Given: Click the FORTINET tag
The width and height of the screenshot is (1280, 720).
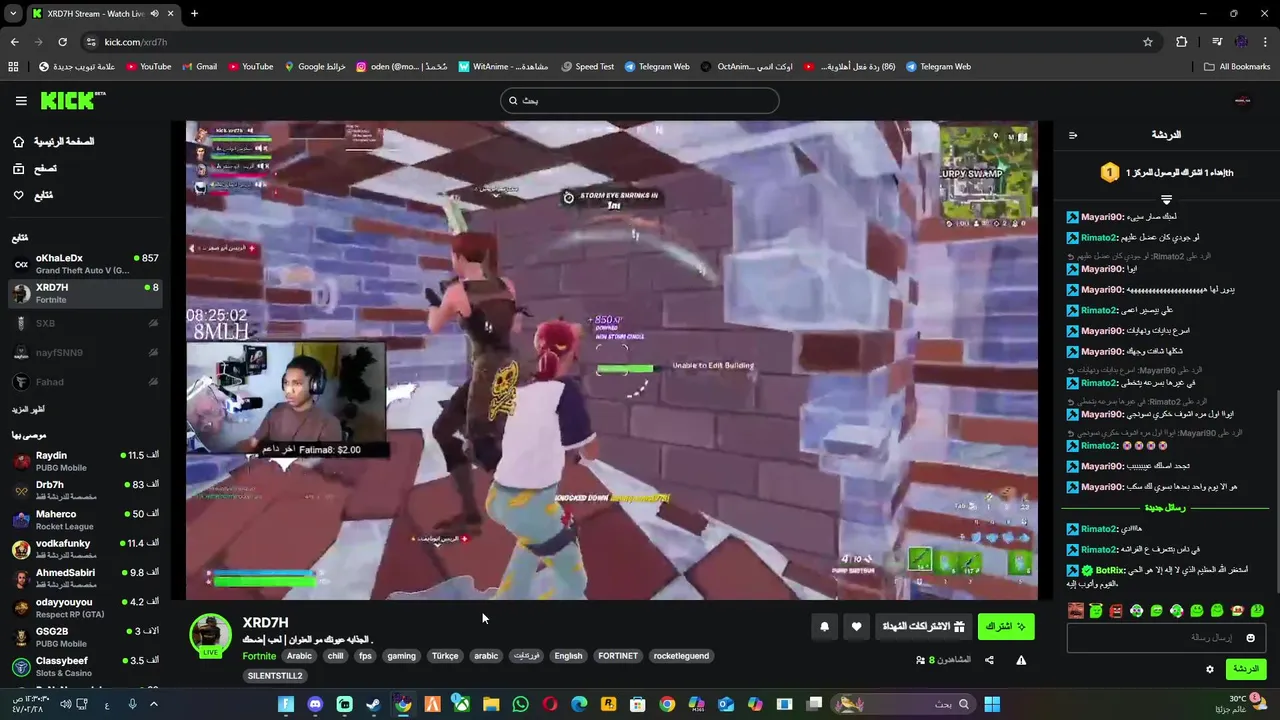Looking at the screenshot, I should point(618,656).
